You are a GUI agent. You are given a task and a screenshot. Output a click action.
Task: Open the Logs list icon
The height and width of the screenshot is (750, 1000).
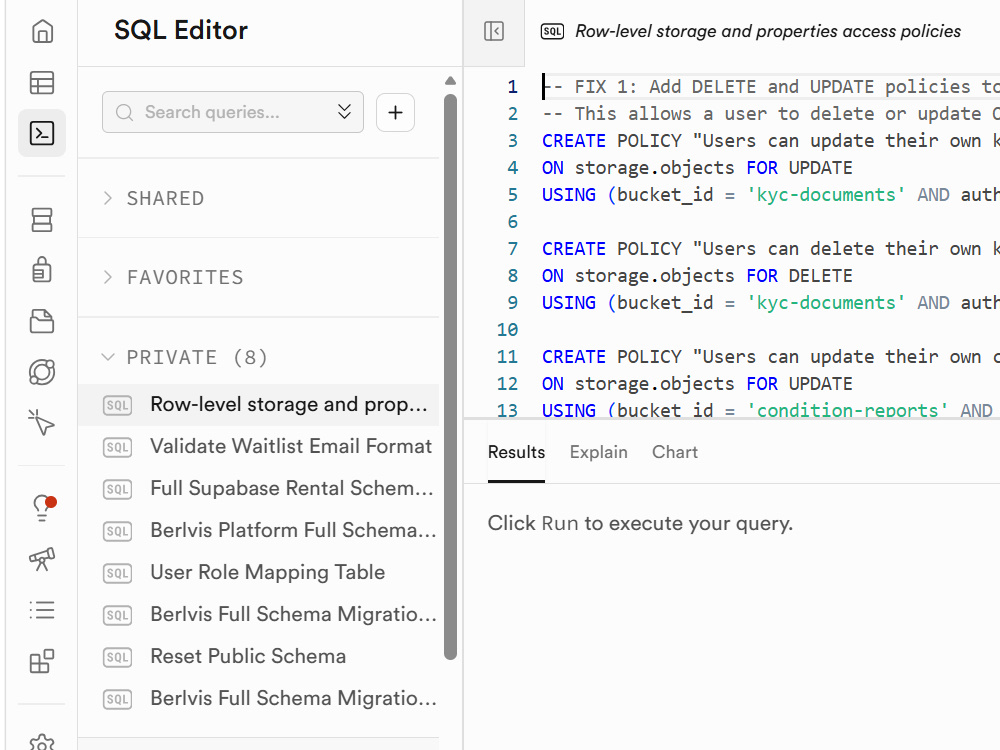[42, 610]
